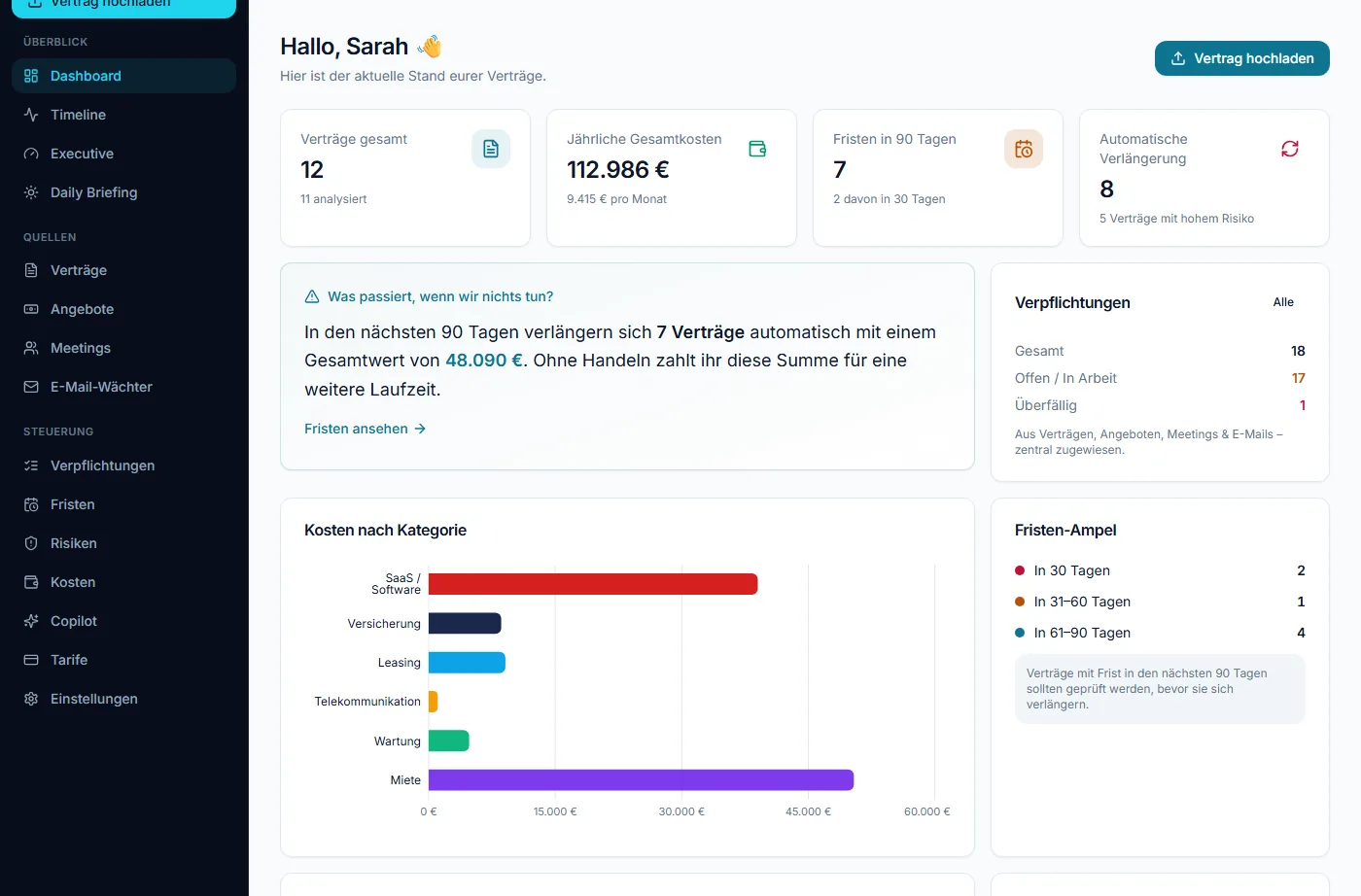The width and height of the screenshot is (1361, 896).
Task: Select Angebote in the Quellen section
Action: [123, 309]
